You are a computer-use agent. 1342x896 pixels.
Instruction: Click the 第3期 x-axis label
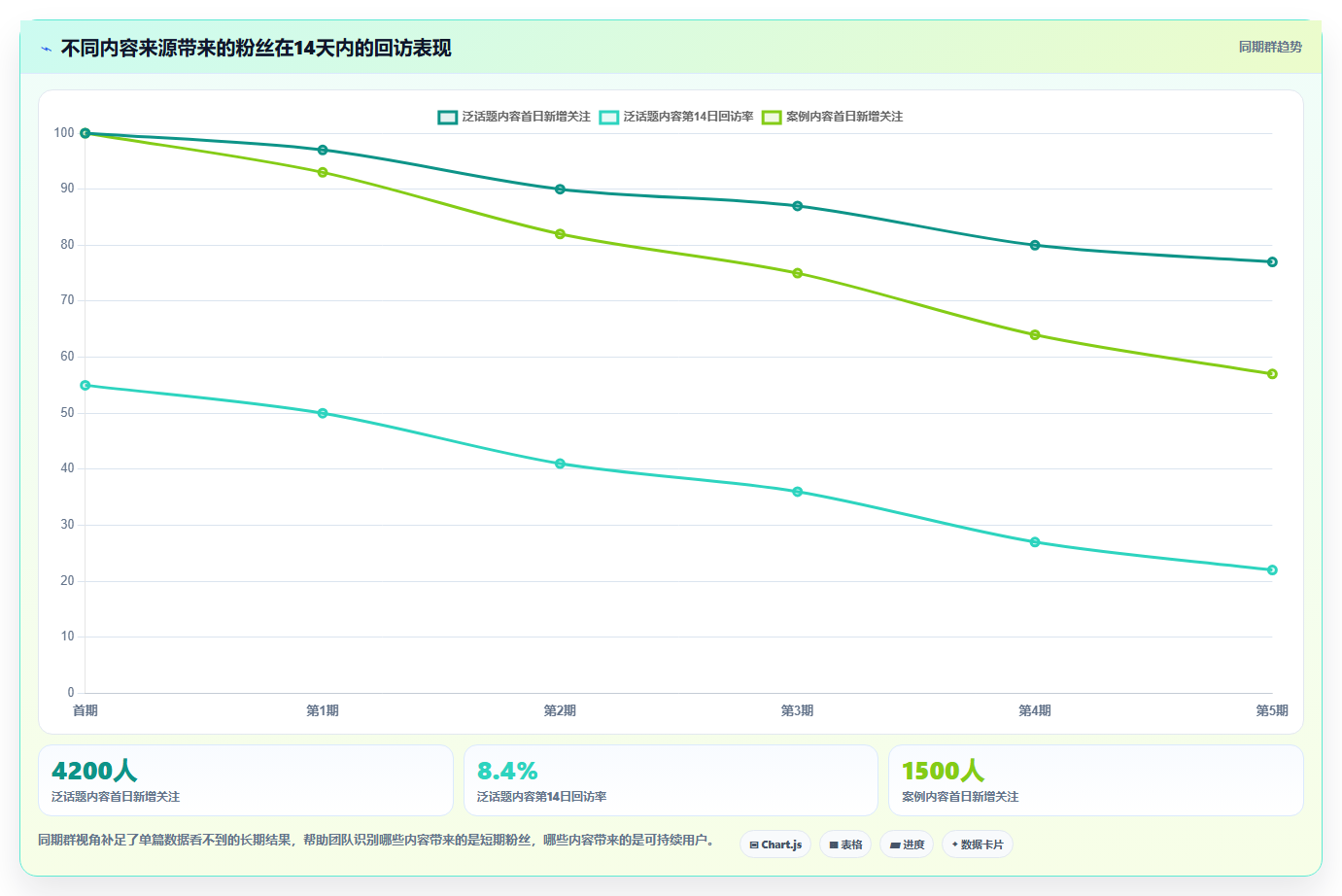(x=798, y=710)
